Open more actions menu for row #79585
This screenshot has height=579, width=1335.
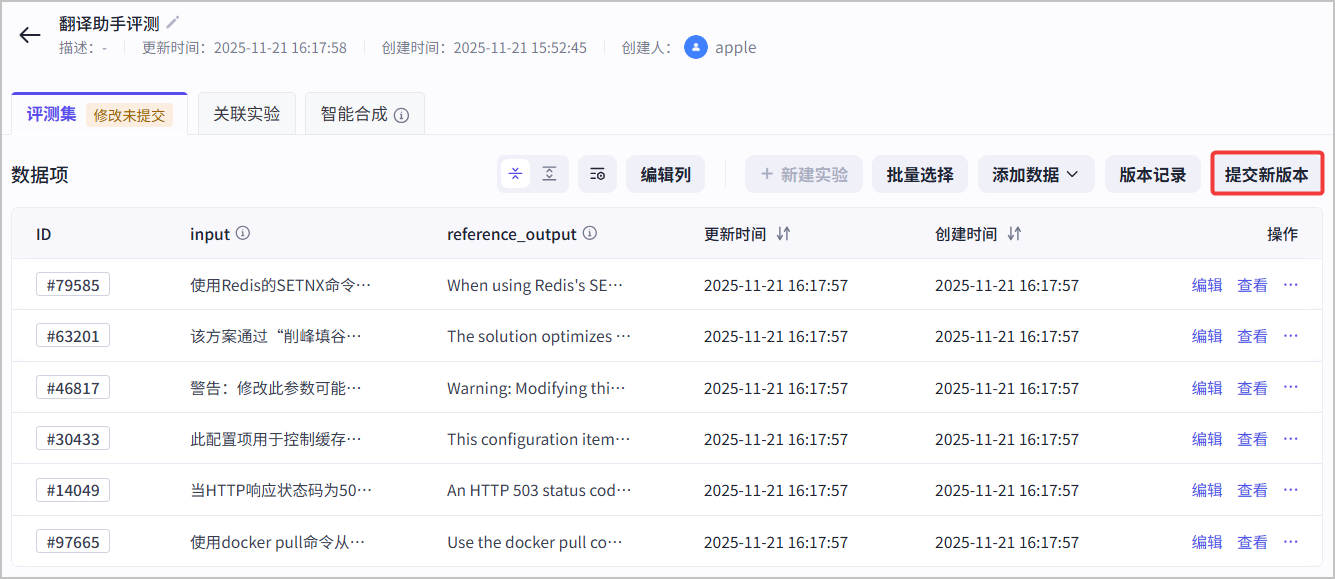point(1290,285)
